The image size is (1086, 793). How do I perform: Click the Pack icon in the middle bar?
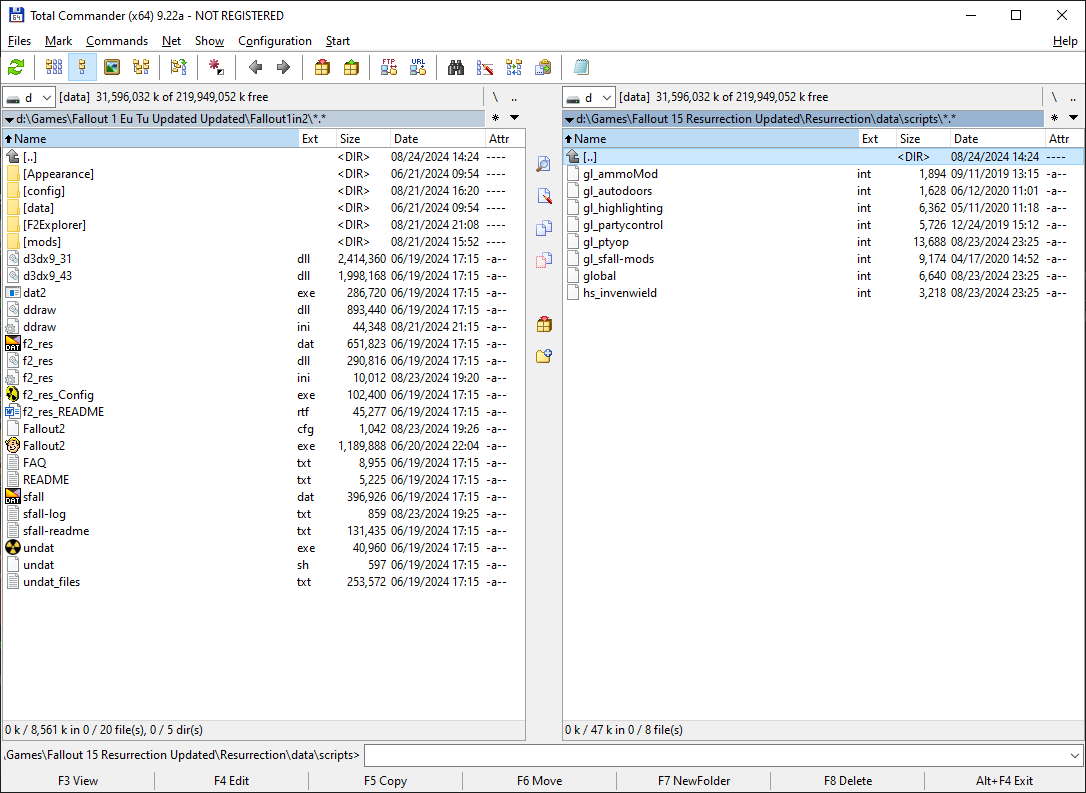(x=544, y=323)
